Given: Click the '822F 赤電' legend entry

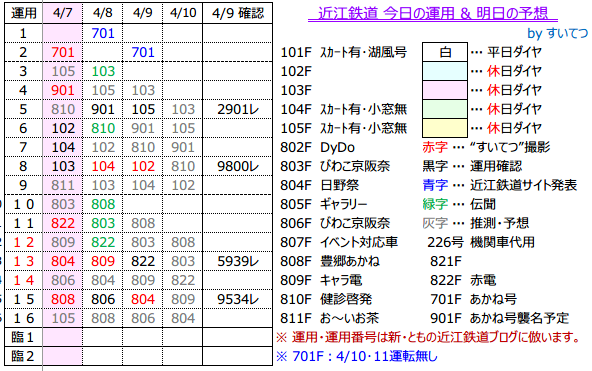Looking at the screenshot, I should [x=463, y=280].
